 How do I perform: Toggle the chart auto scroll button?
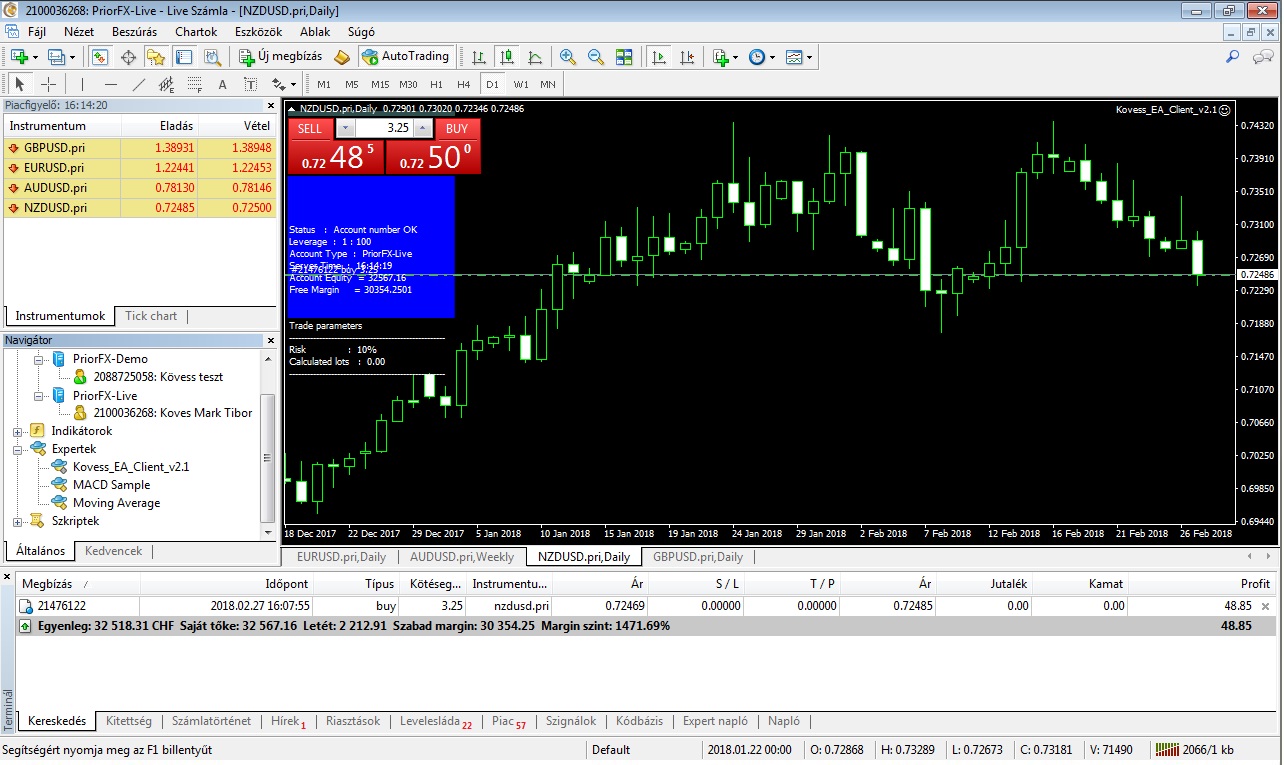click(x=658, y=57)
